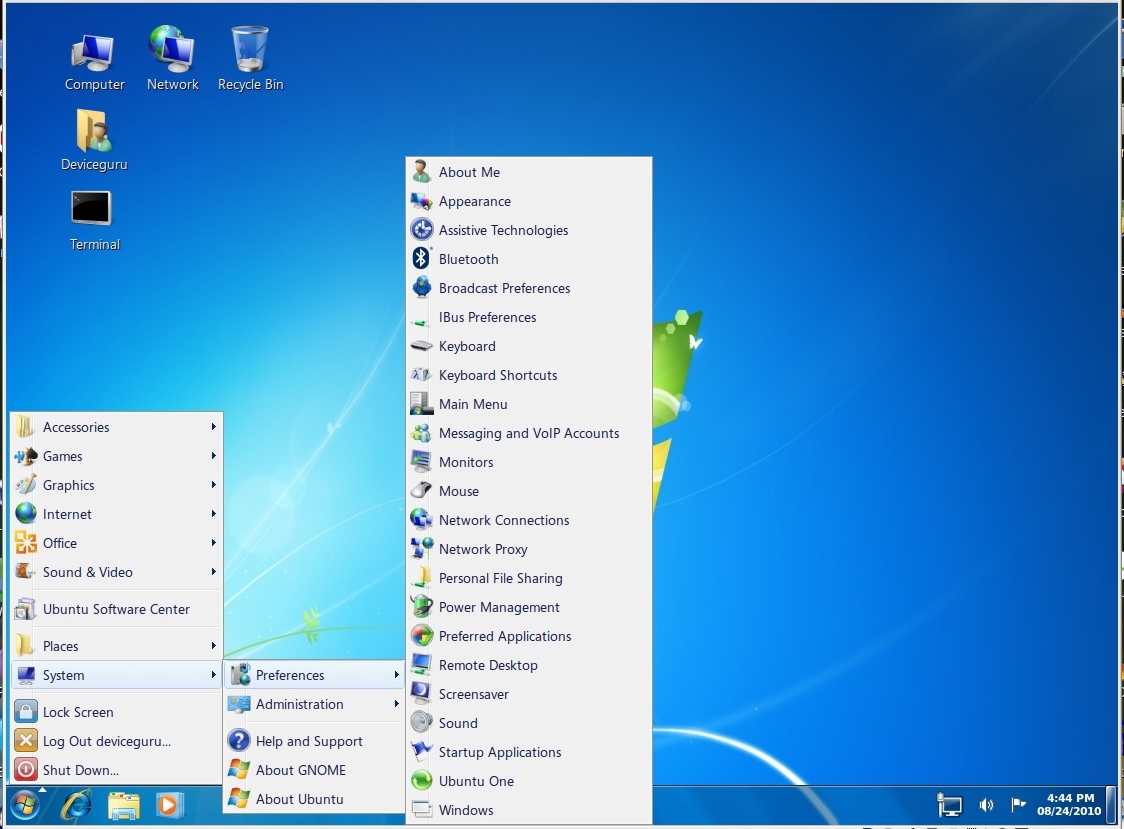Screen dimensions: 1124x829
Task: Click the taskbar clock showing 4:44 PM
Action: 1069,805
